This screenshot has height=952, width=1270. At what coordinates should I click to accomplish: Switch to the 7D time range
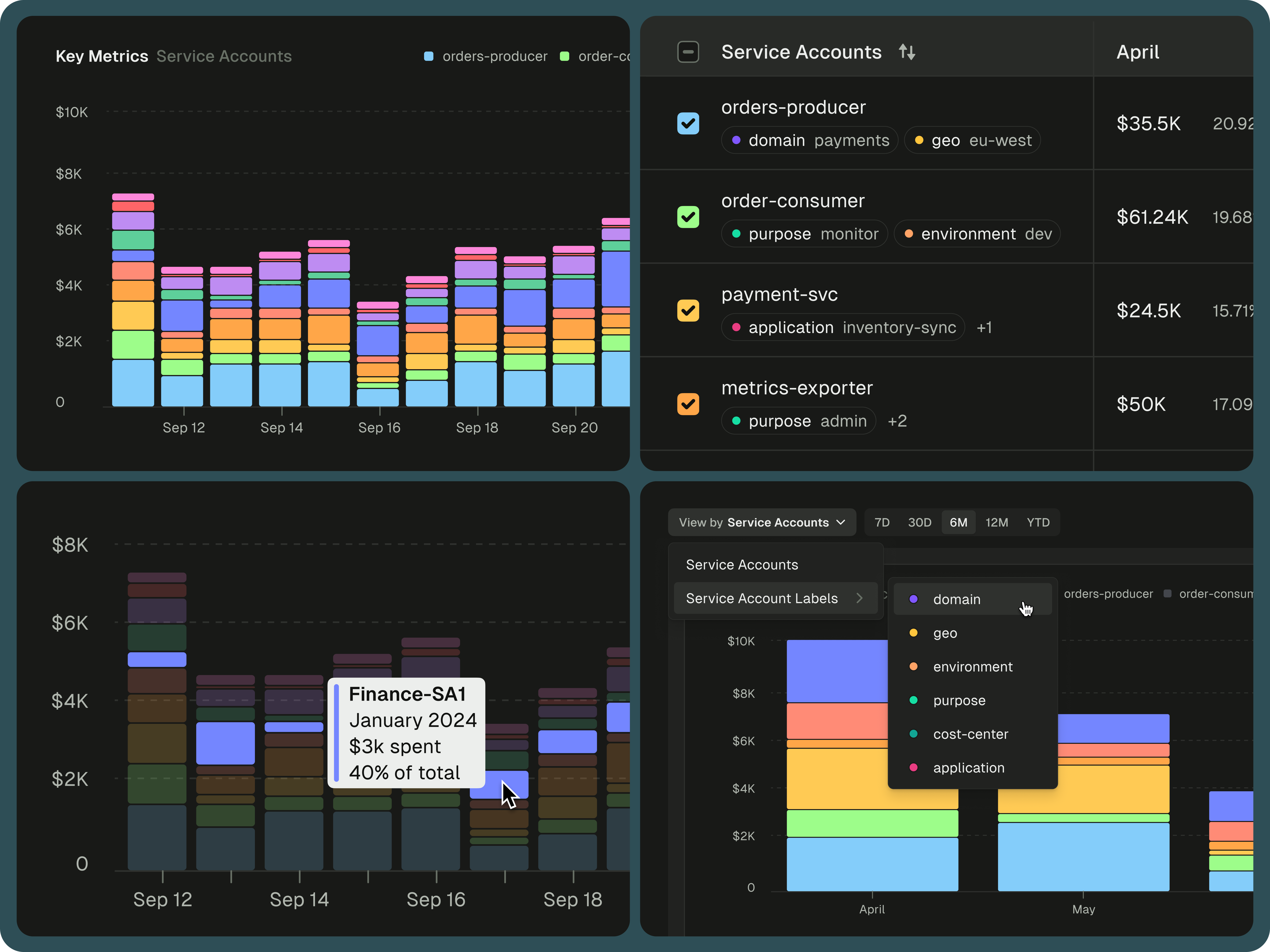click(x=882, y=522)
